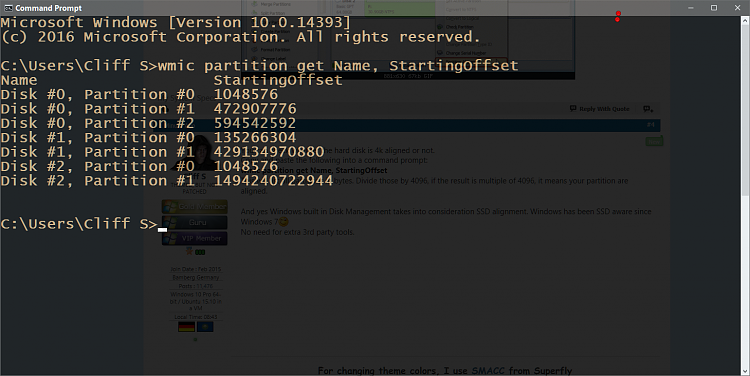This screenshot has width=750, height=376.
Task: Click the Posts : 11,476 text
Action: click(196, 286)
